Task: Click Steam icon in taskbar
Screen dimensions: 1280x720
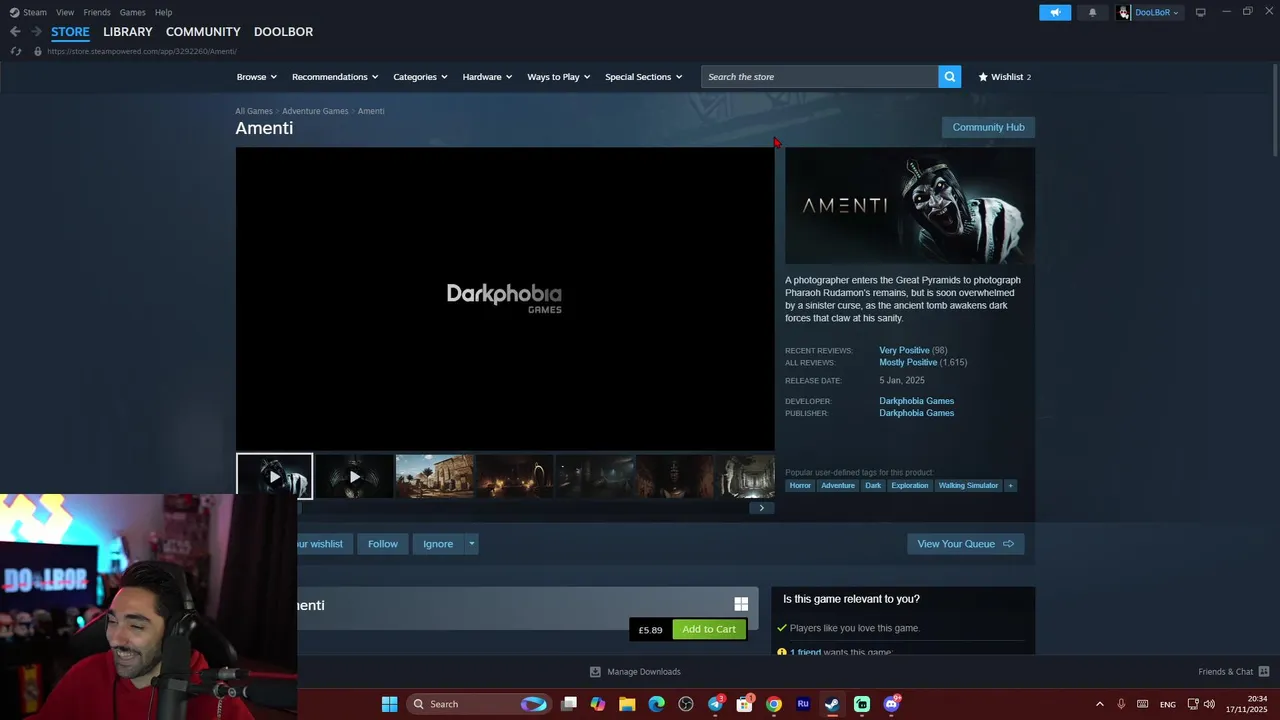Action: pos(832,704)
